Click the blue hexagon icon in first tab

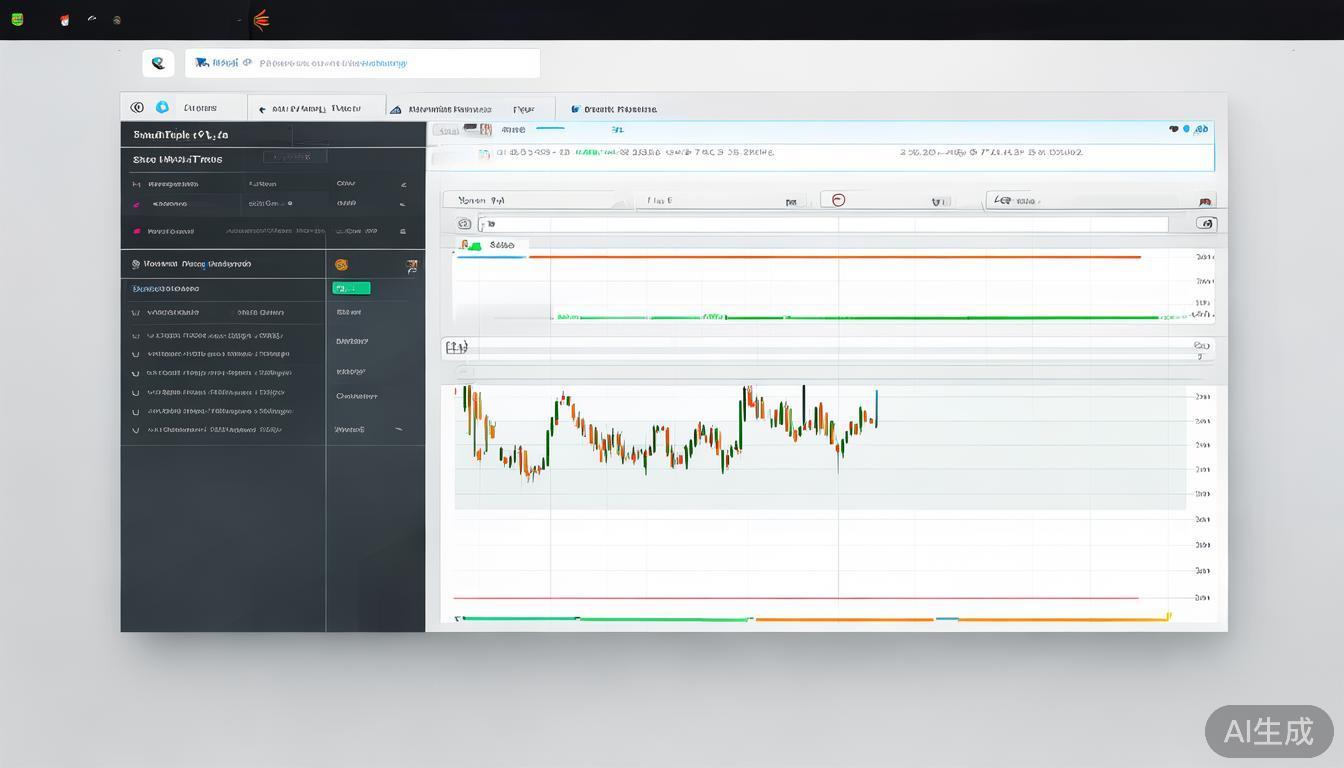pos(162,108)
